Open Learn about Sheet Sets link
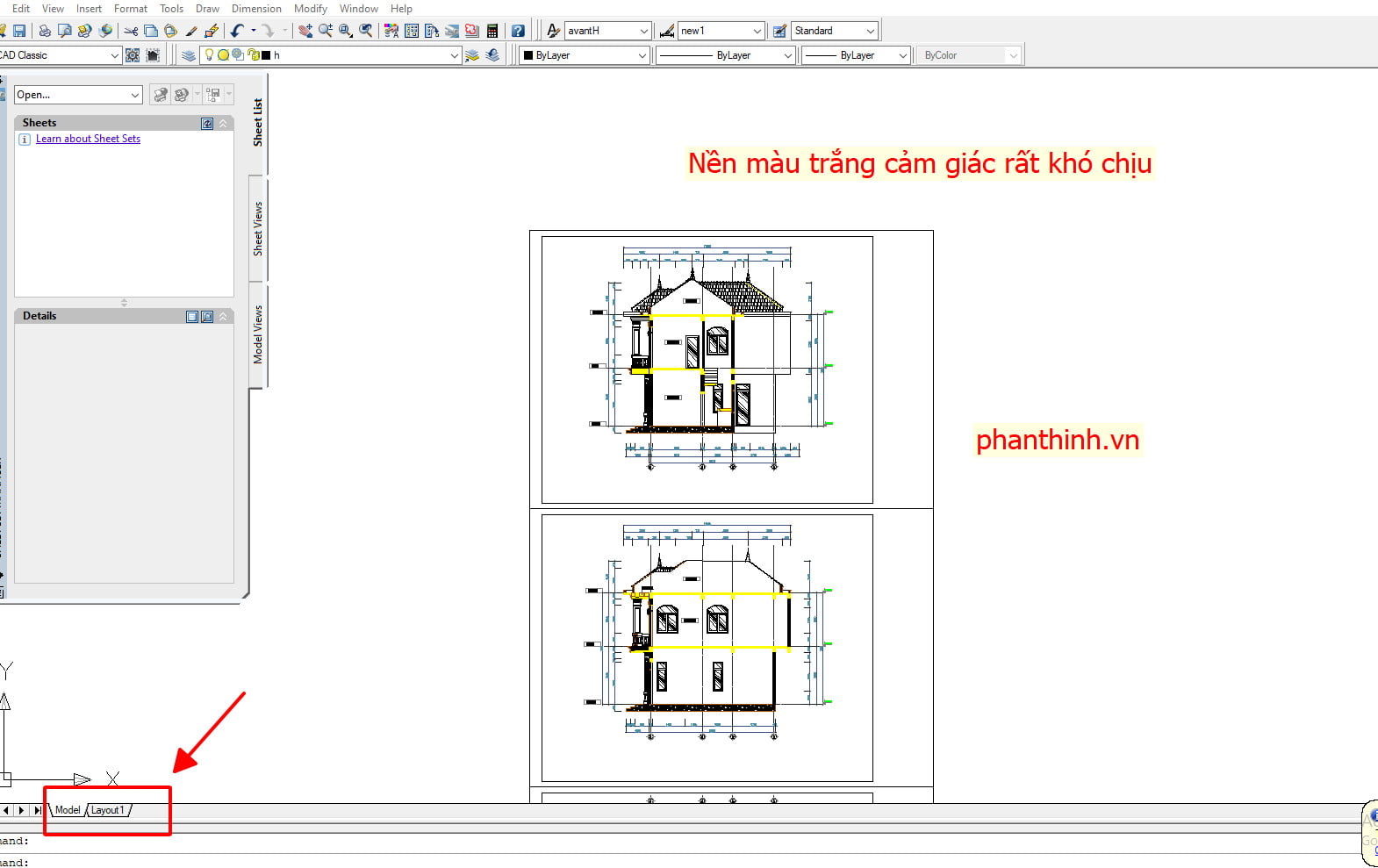This screenshot has height=868, width=1378. point(88,139)
